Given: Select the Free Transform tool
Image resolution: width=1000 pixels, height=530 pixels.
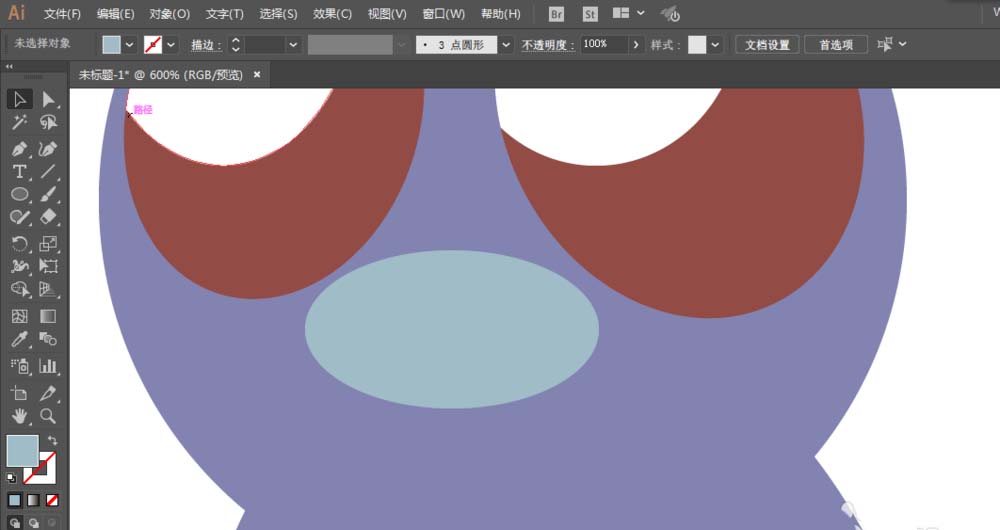Looking at the screenshot, I should point(48,266).
